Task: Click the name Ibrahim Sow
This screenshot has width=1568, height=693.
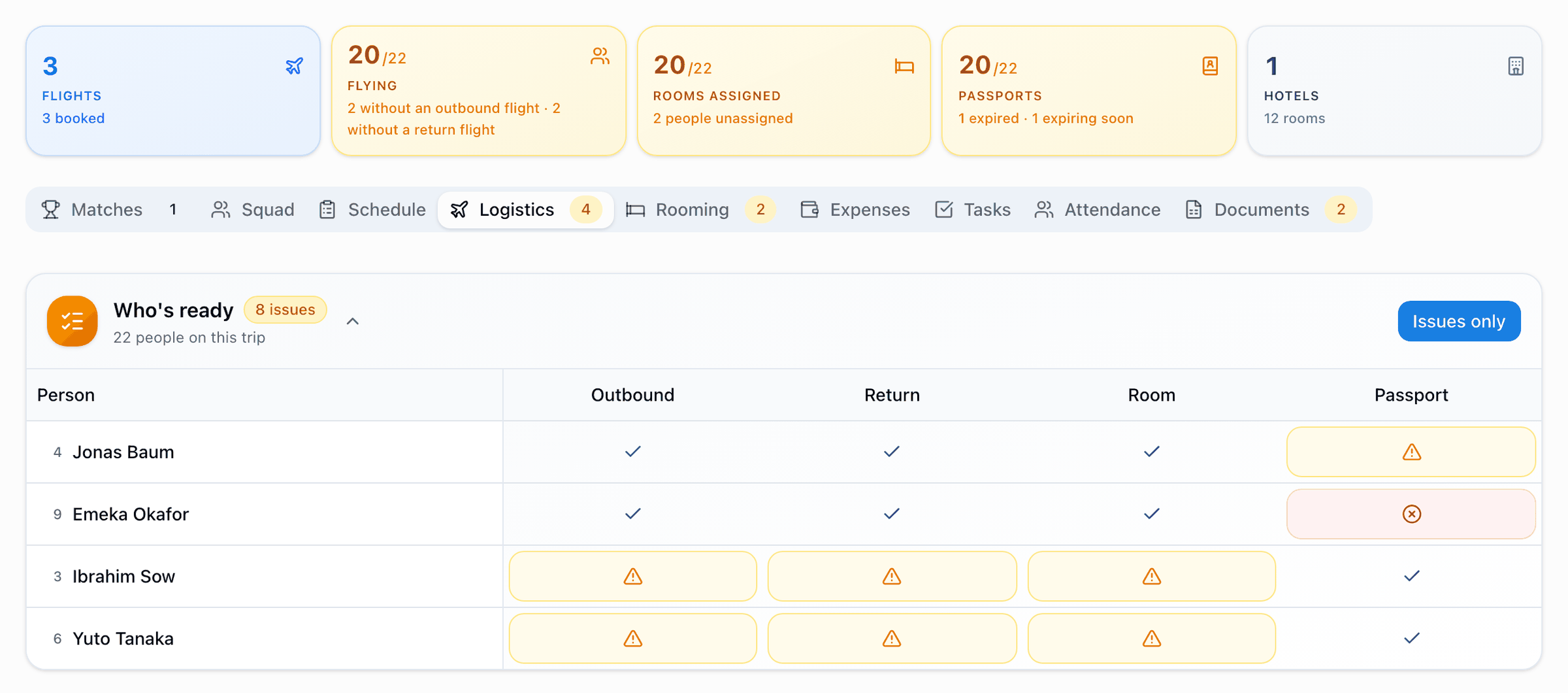Action: [123, 576]
